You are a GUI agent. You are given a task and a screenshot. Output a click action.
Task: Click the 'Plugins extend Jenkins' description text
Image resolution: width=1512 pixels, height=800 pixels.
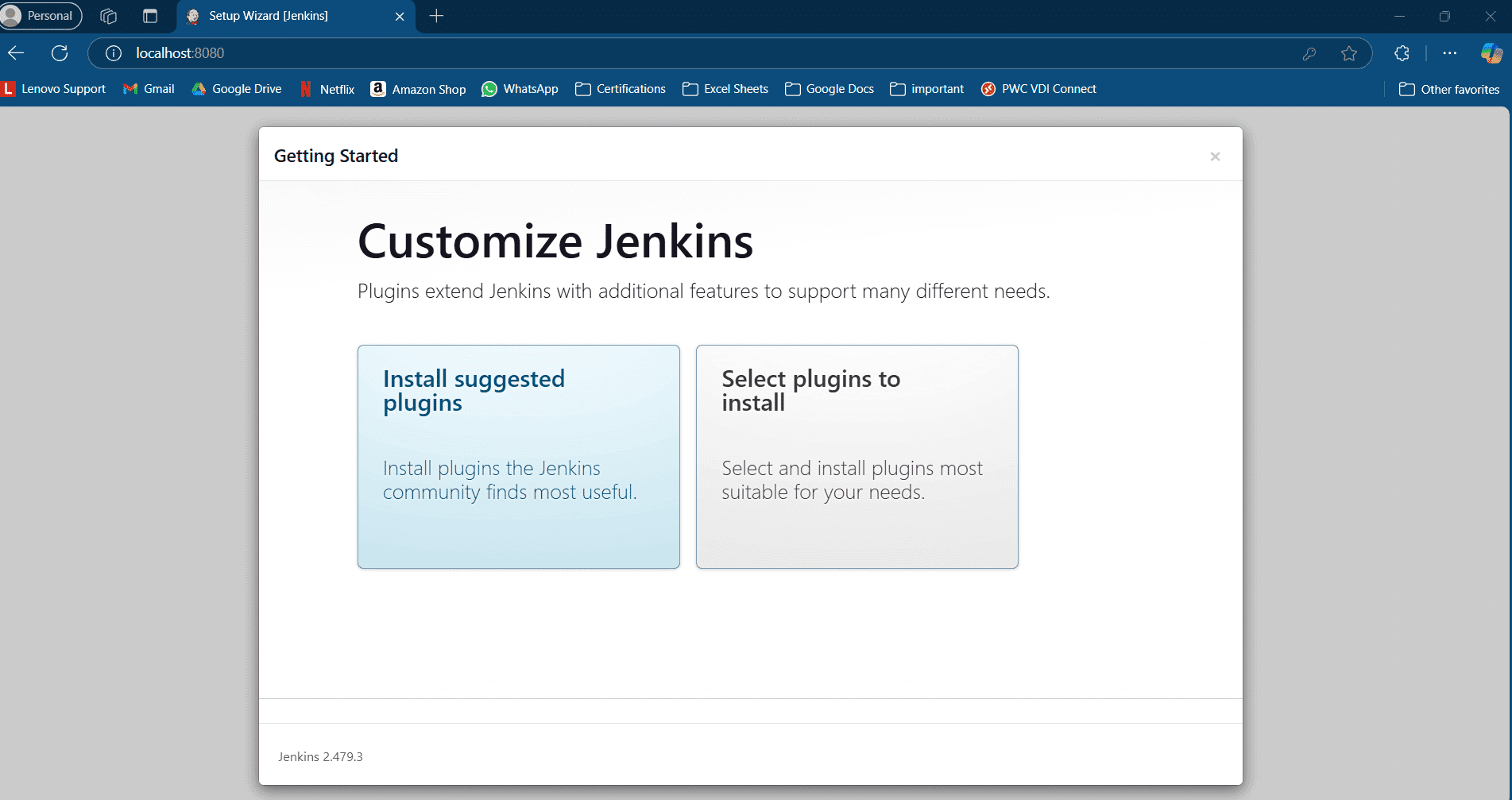coord(704,292)
